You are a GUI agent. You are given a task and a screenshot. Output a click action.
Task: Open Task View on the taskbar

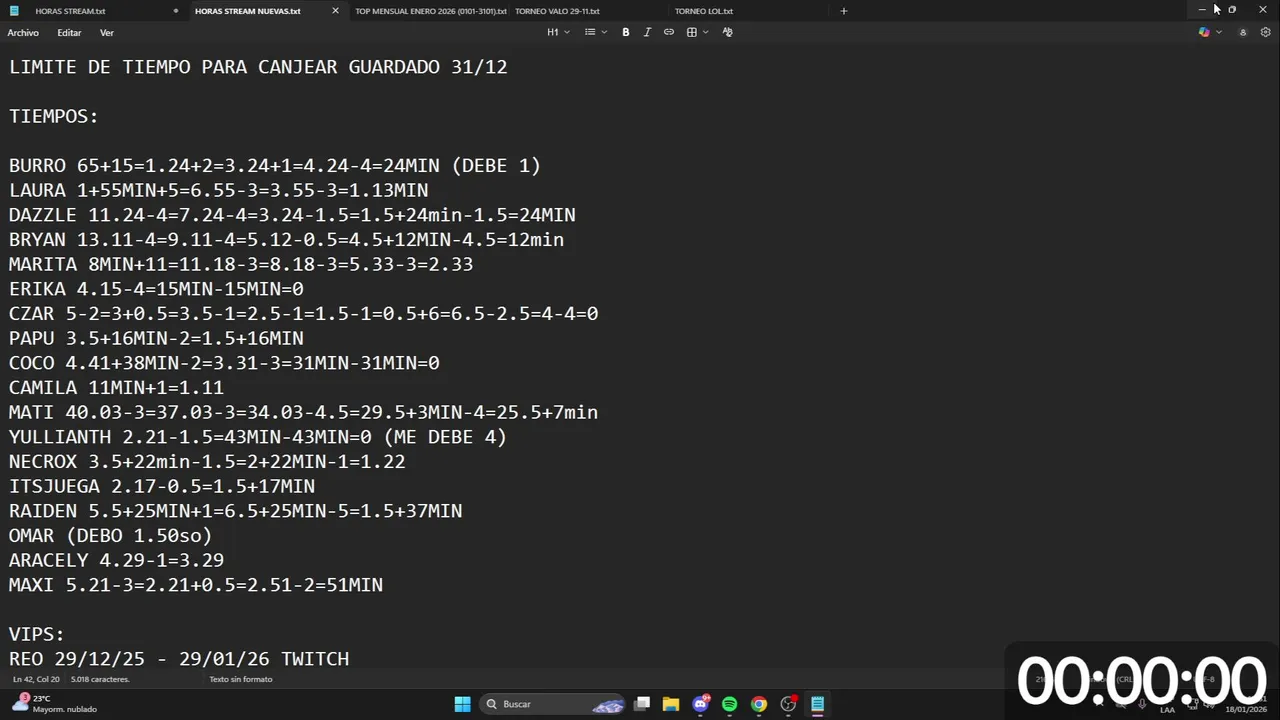click(x=642, y=704)
